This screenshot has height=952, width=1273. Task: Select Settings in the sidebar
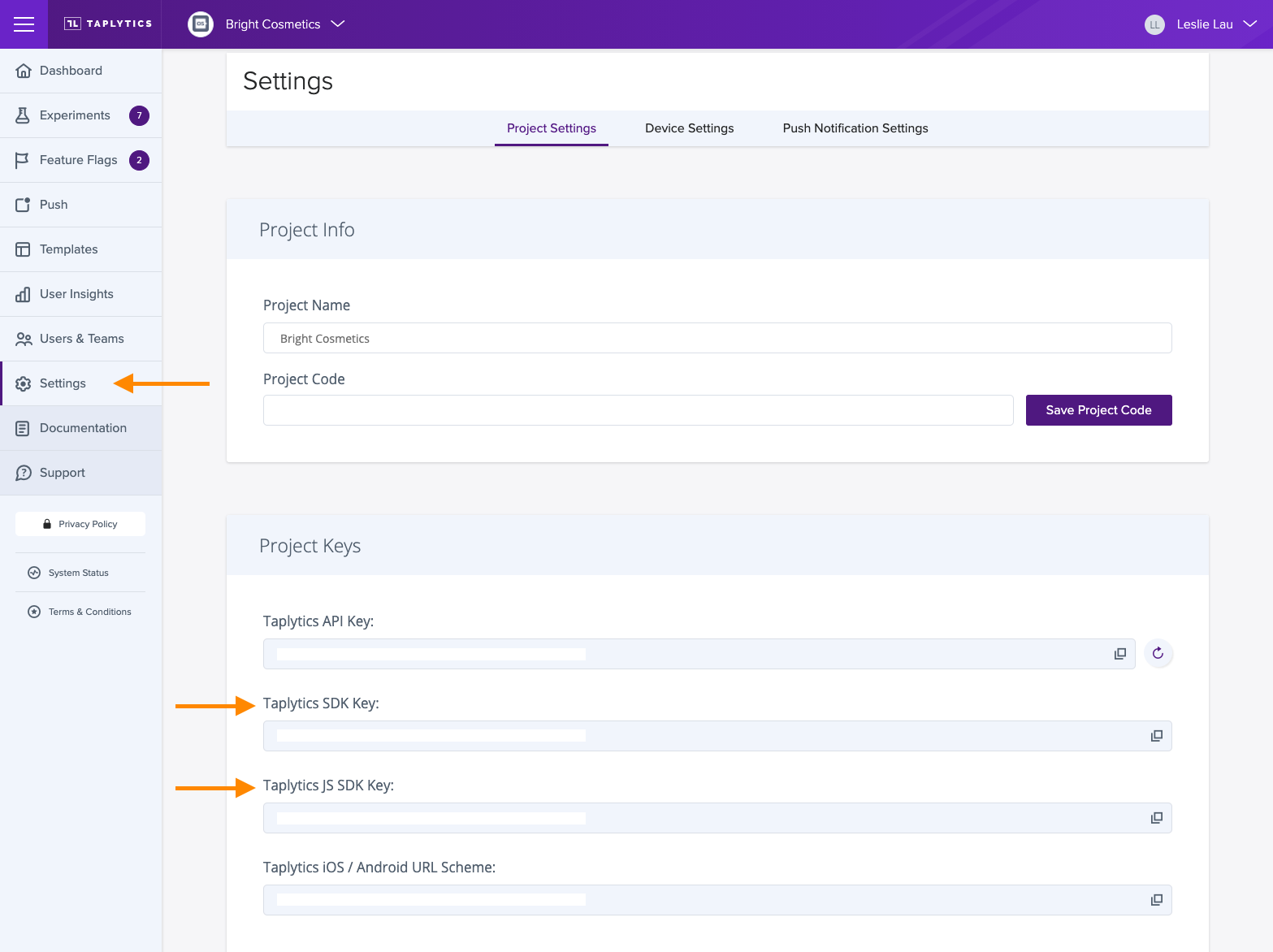(81, 383)
